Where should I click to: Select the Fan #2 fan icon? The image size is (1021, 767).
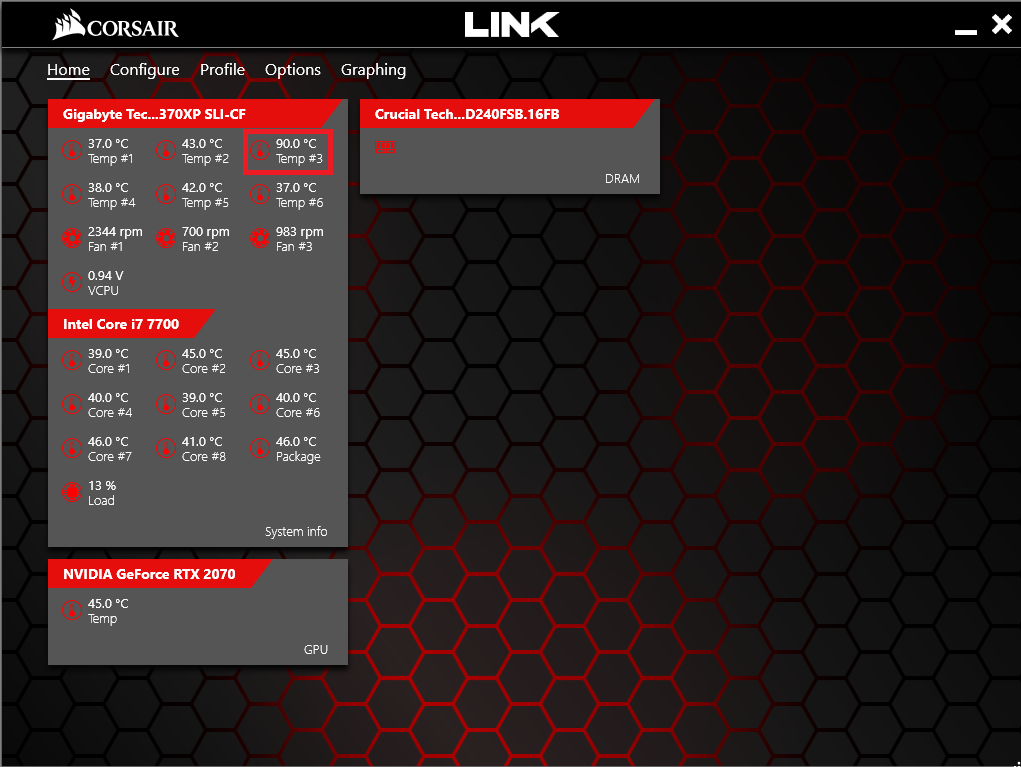(165, 238)
